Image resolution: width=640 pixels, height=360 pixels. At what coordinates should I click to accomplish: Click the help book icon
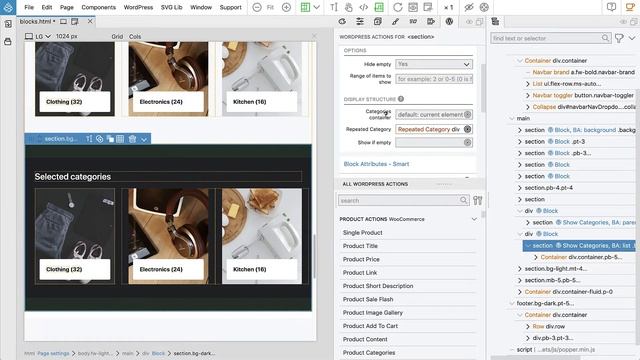pyautogui.click(x=611, y=7)
